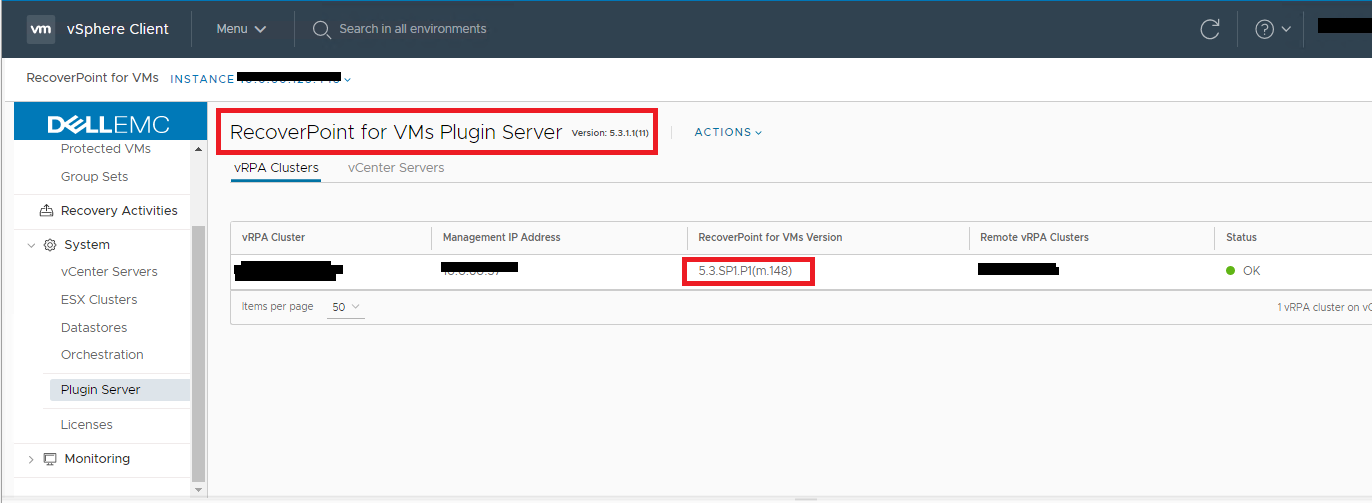Select Plugin Server in sidebar
This screenshot has width=1372, height=503.
click(x=119, y=390)
